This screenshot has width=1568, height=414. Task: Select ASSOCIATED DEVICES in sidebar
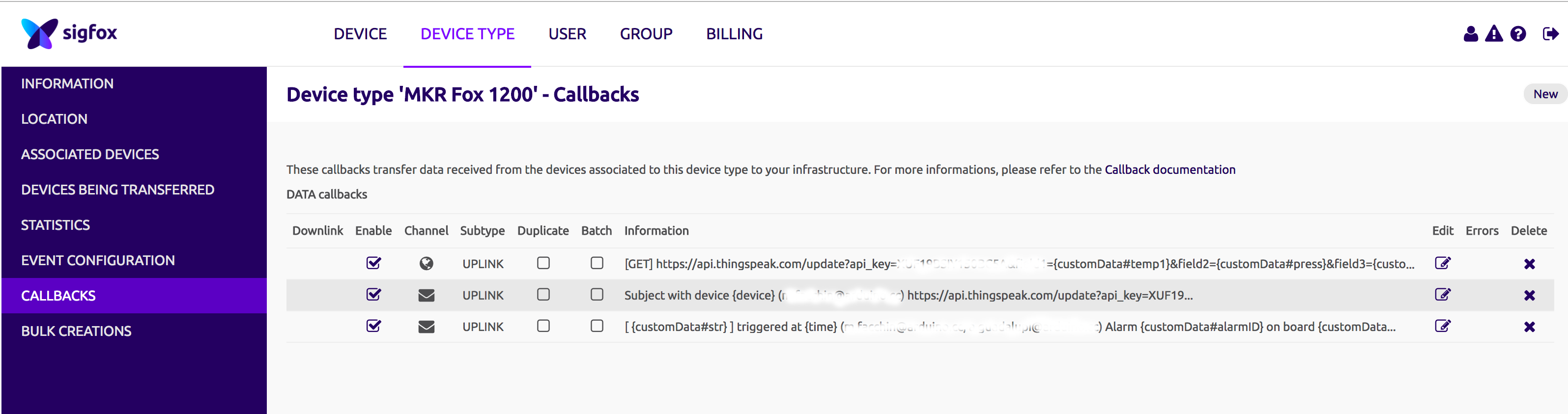pyautogui.click(x=89, y=154)
